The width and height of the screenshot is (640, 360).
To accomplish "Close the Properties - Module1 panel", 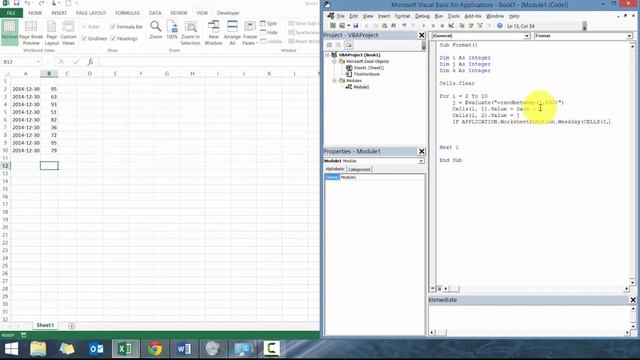I will click(x=422, y=151).
